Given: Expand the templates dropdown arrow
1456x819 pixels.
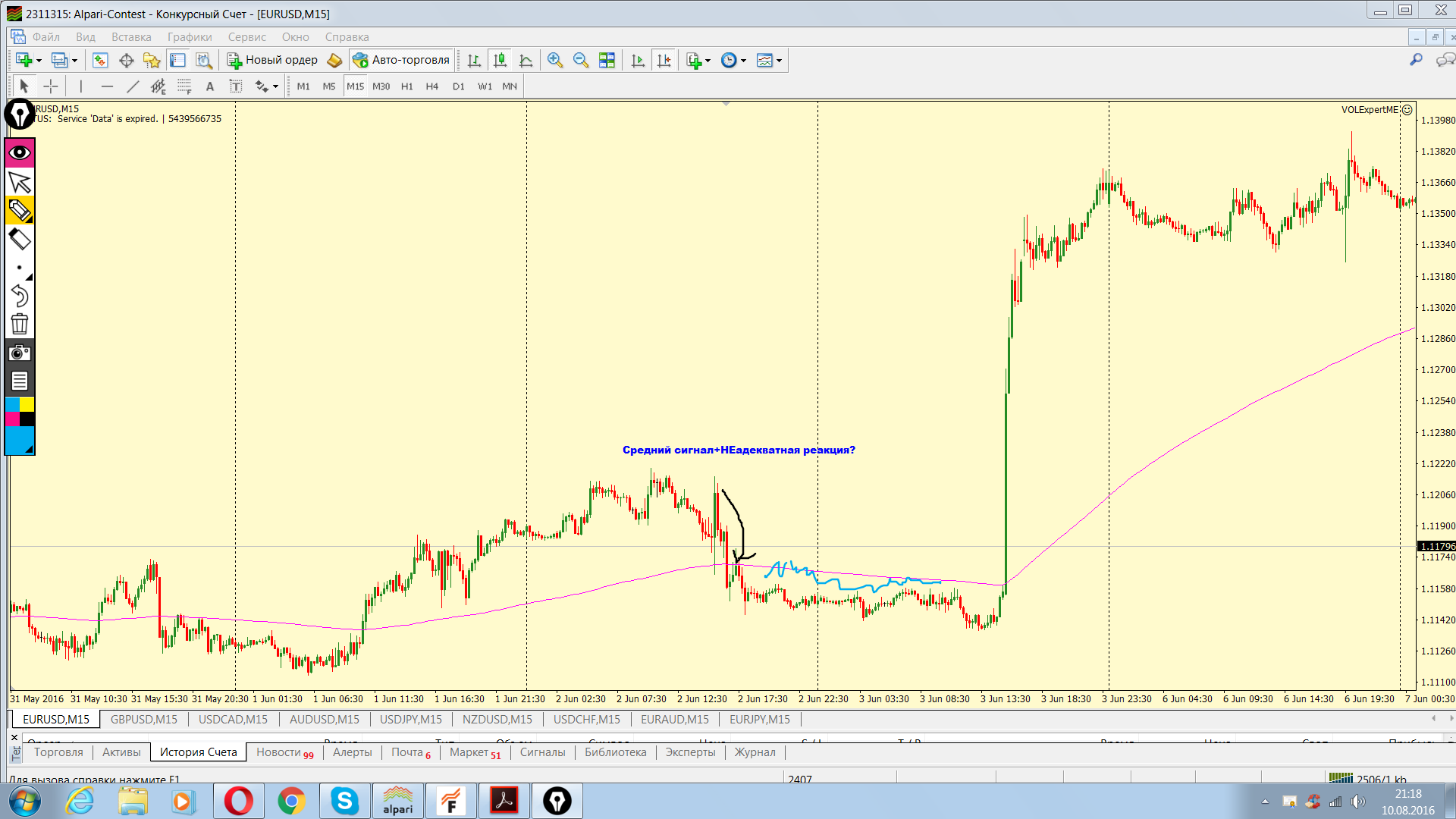Looking at the screenshot, I should [x=779, y=61].
